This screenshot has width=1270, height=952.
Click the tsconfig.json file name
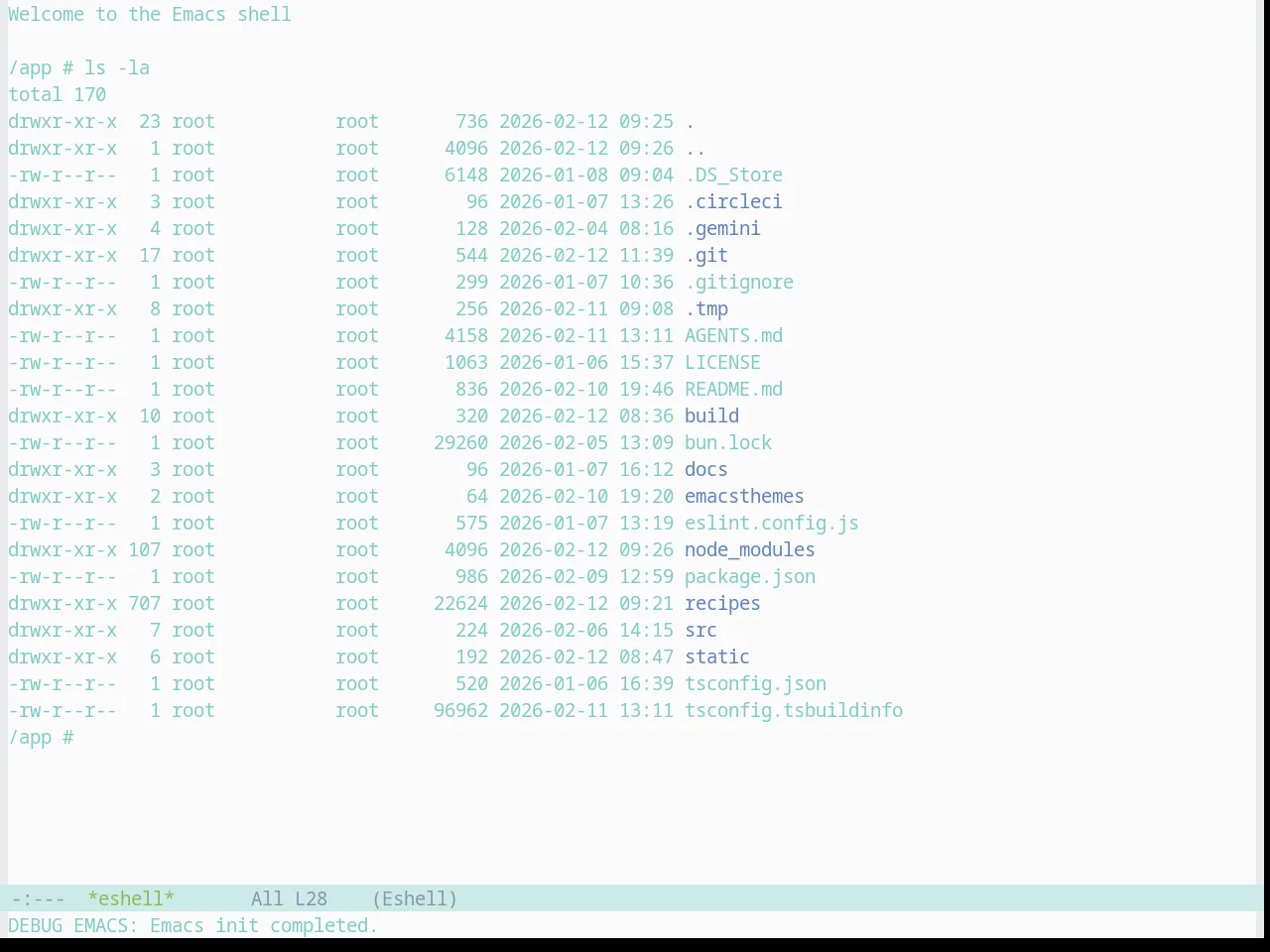tap(755, 684)
